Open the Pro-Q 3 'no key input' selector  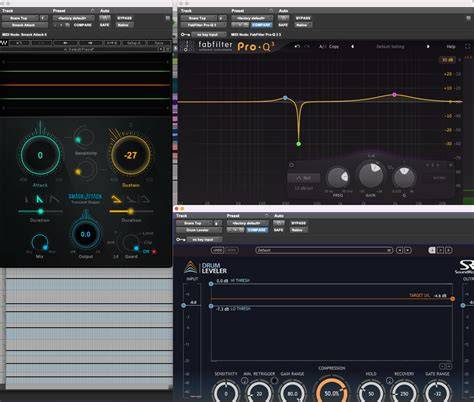207,34
